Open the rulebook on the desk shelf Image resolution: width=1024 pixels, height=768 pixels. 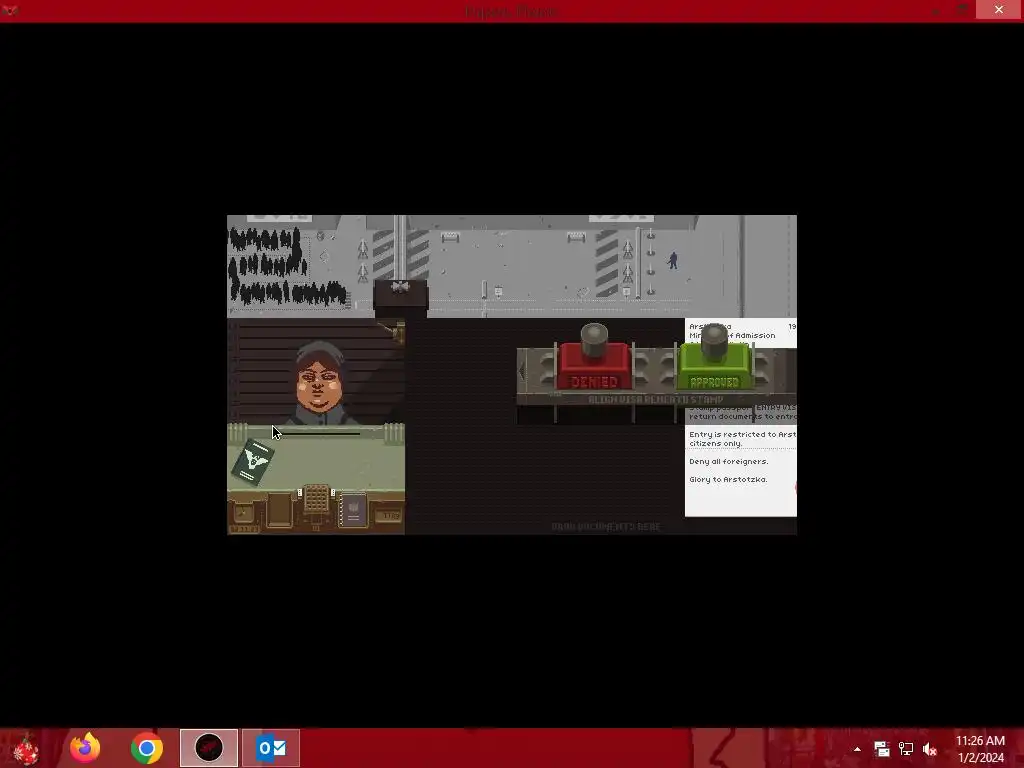[x=353, y=509]
